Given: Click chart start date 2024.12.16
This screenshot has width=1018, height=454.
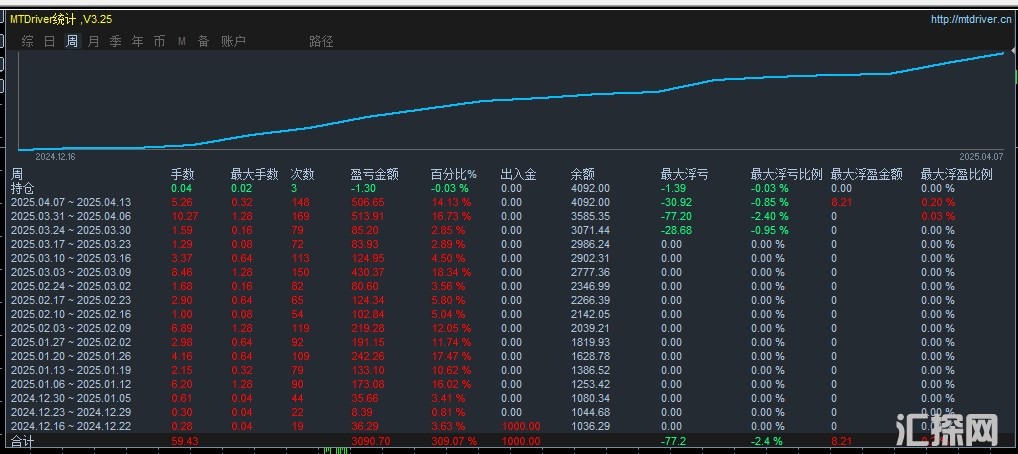Looking at the screenshot, I should 55,157.
